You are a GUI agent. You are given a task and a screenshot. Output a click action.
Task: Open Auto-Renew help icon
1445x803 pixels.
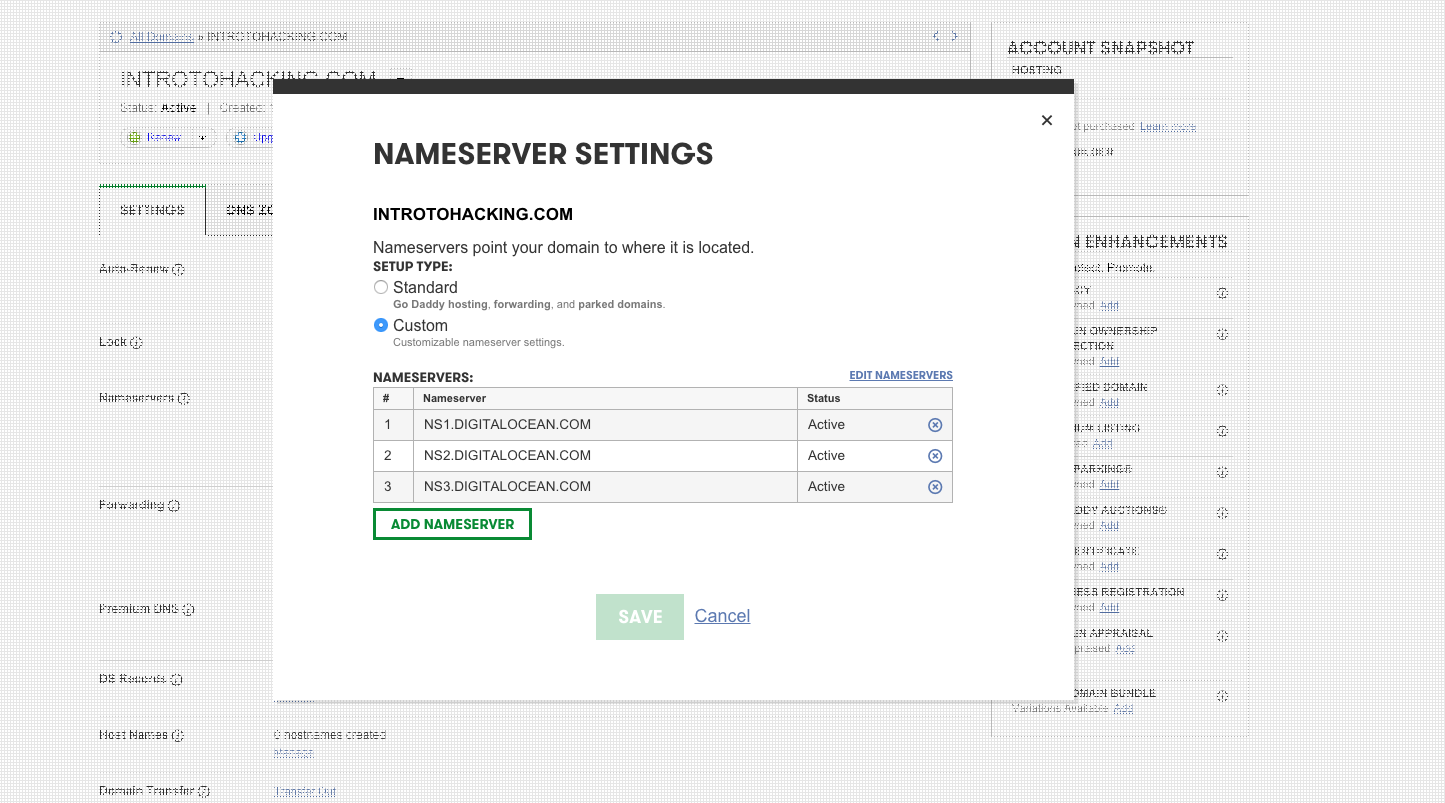pyautogui.click(x=179, y=270)
